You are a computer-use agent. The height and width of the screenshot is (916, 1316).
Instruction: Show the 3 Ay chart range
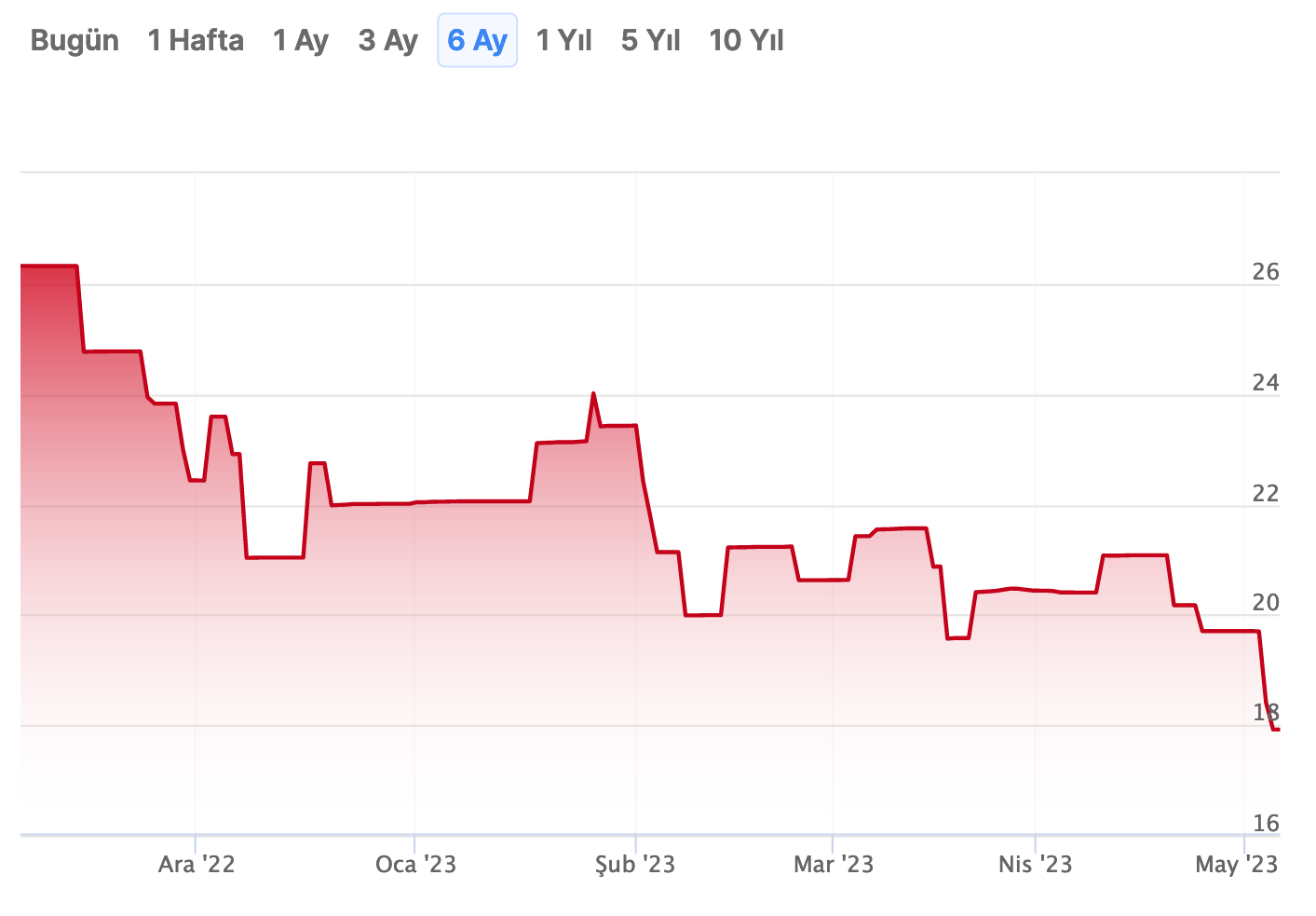click(x=388, y=41)
